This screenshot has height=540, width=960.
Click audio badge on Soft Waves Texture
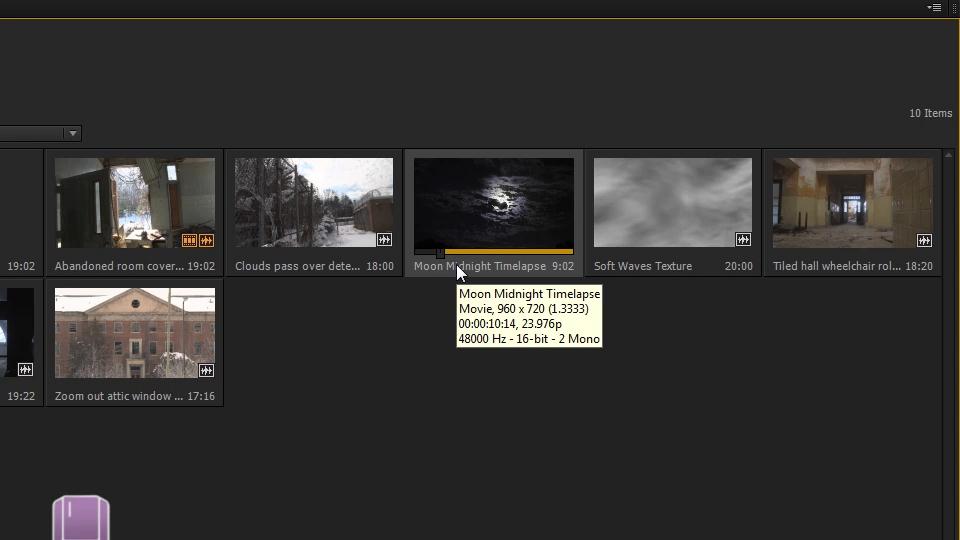[x=743, y=239]
